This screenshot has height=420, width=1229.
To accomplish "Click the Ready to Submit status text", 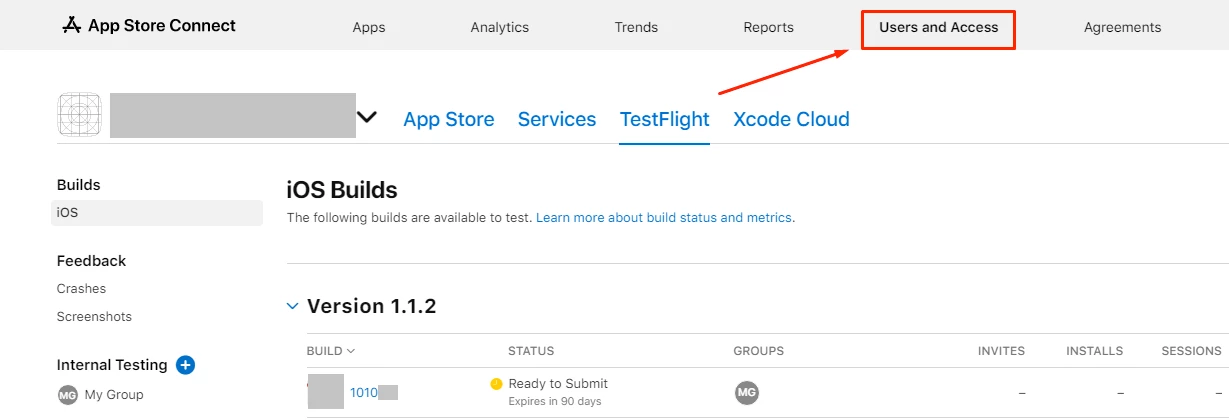I will pos(558,384).
